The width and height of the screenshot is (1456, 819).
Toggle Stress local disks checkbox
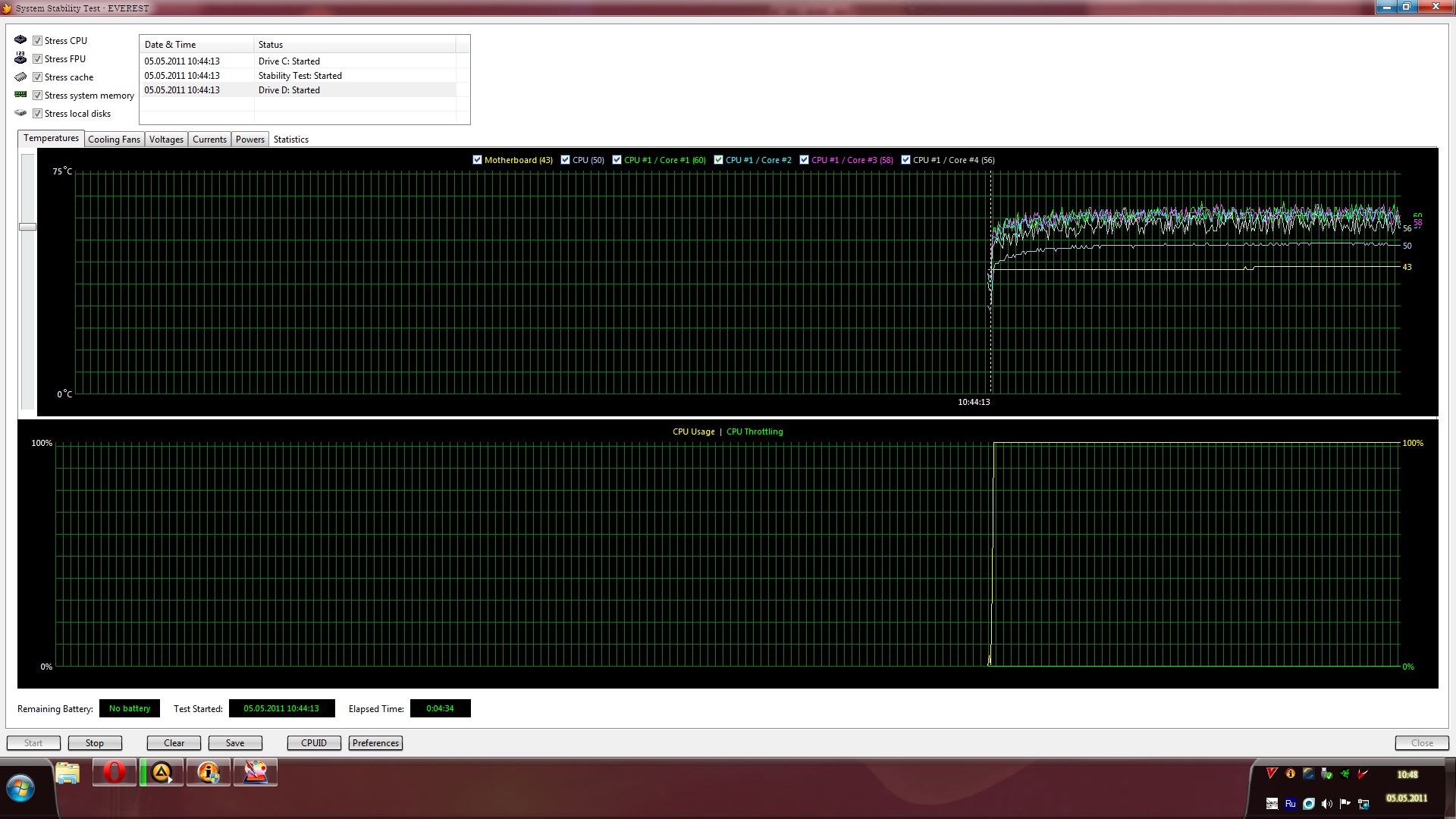tap(37, 114)
